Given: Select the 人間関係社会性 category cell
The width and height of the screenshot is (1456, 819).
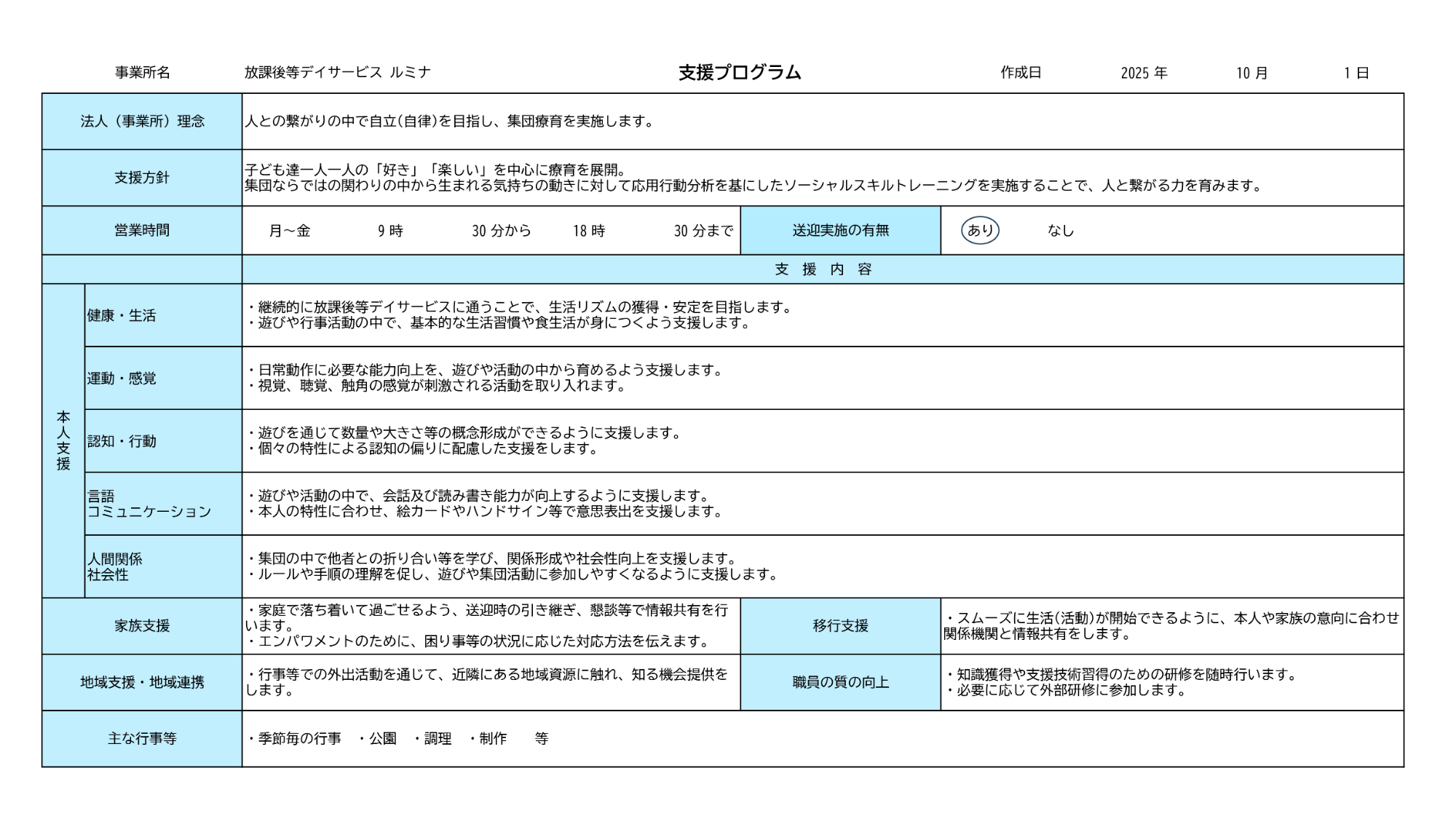Looking at the screenshot, I should 163,566.
